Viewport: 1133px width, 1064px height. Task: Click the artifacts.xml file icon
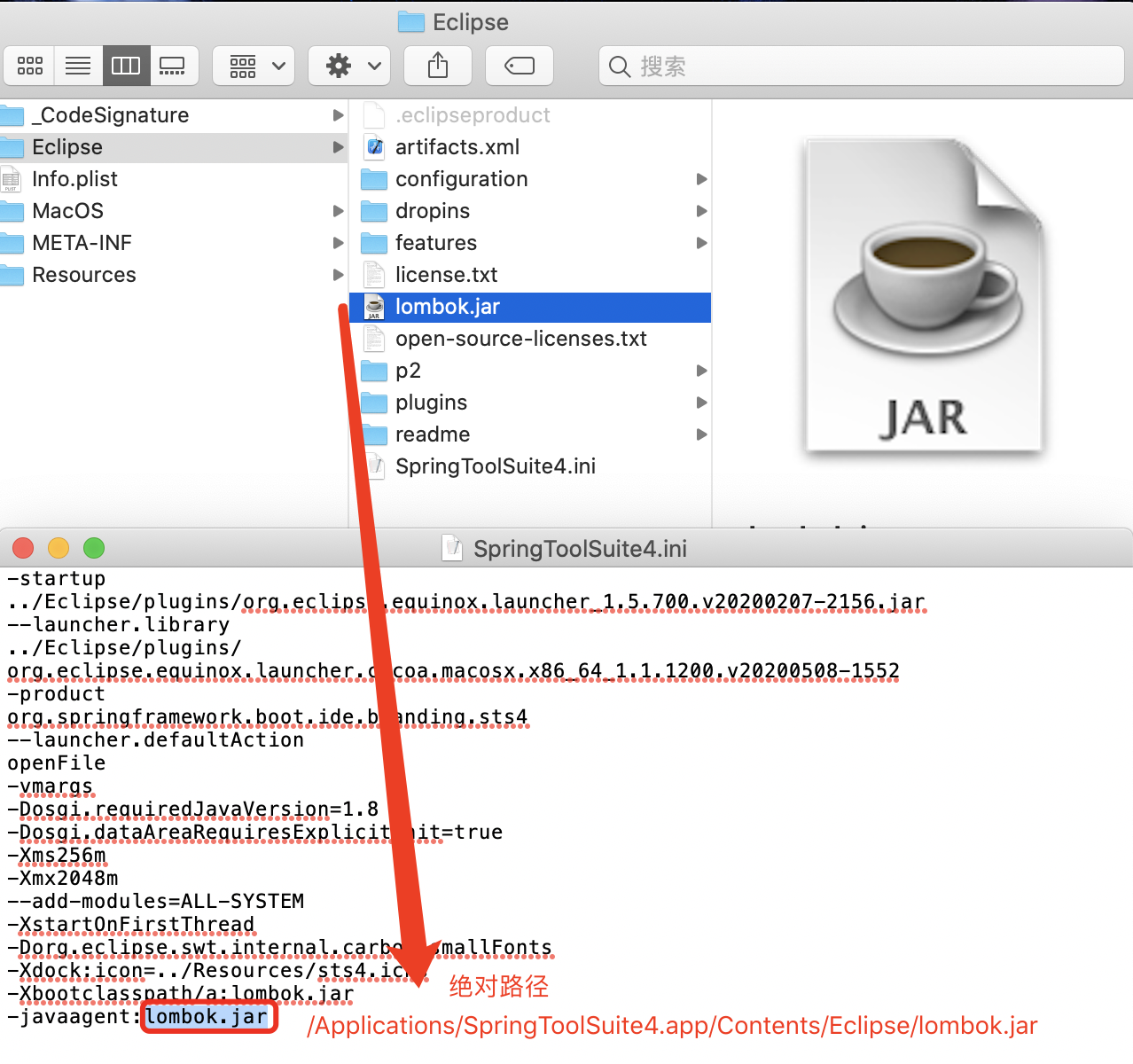(x=375, y=147)
